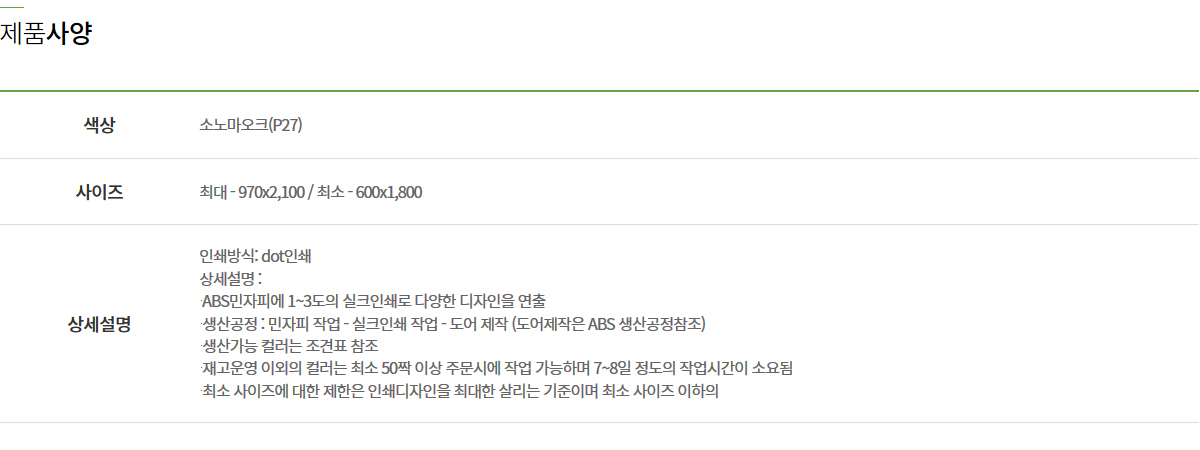Image resolution: width=1200 pixels, height=450 pixels.
Task: Click the "사이즈" row label
Action: [x=99, y=191]
